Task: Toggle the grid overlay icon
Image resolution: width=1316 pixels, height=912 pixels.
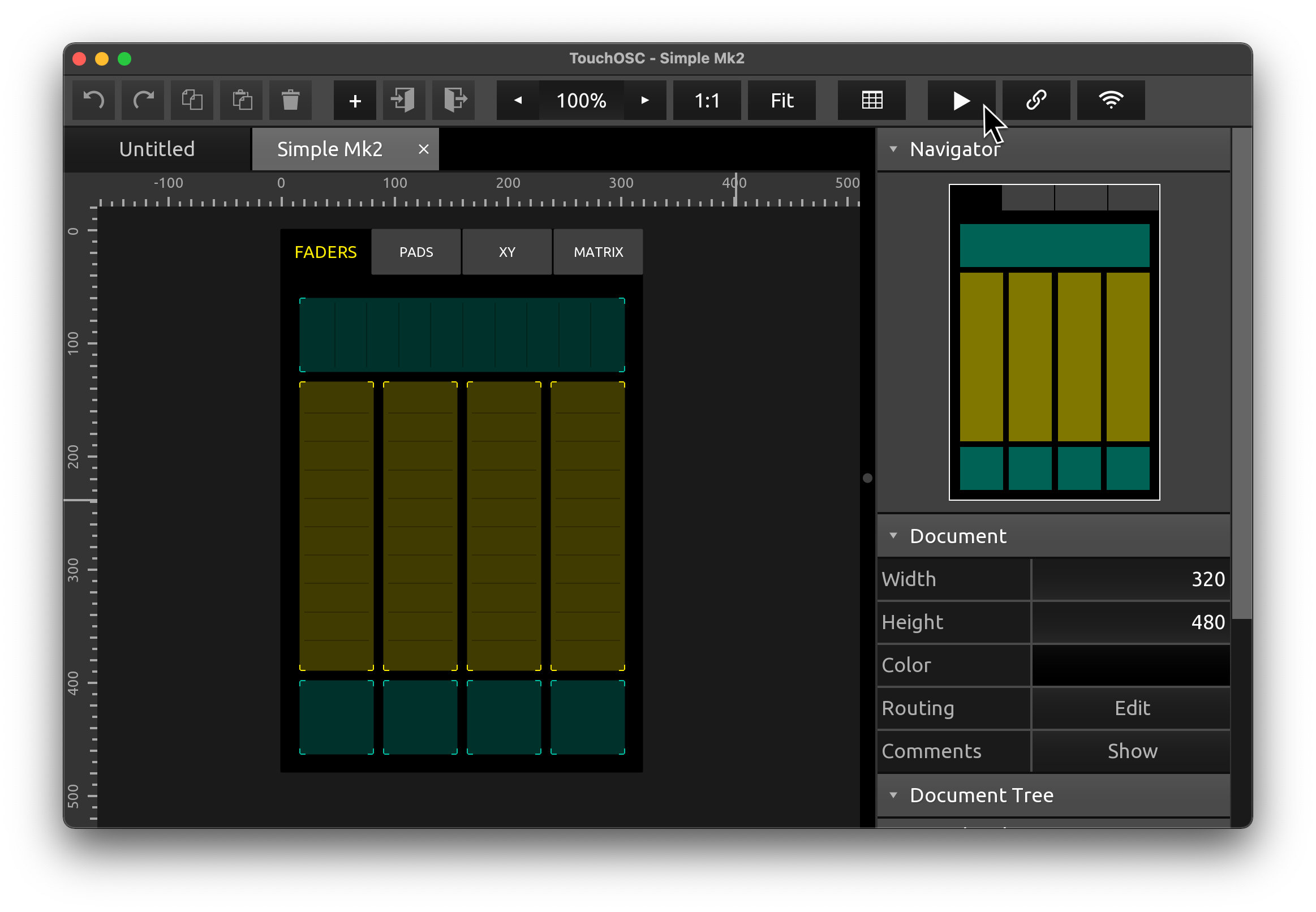Action: click(872, 100)
